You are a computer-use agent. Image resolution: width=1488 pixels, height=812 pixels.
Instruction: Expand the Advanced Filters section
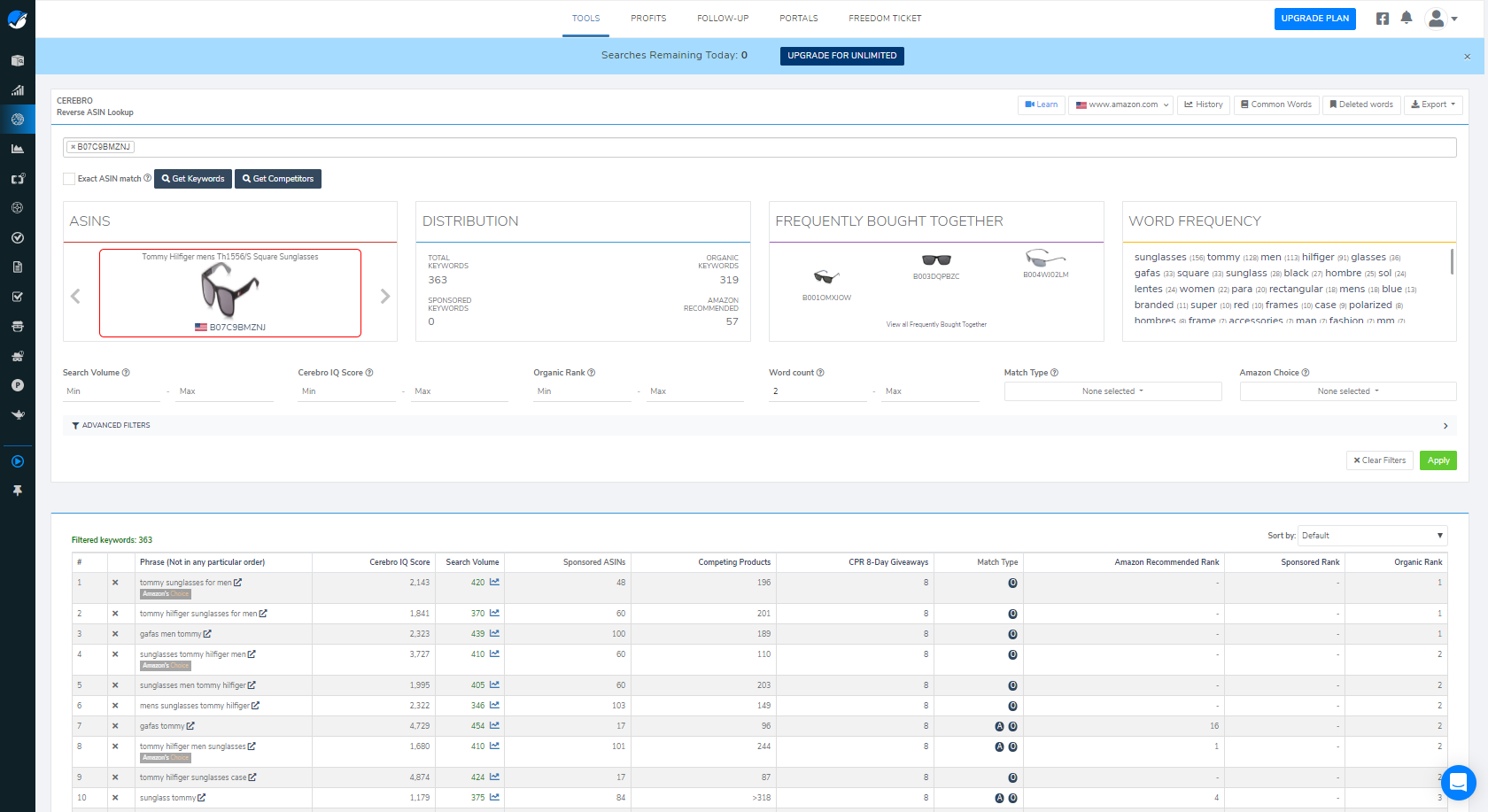click(760, 426)
